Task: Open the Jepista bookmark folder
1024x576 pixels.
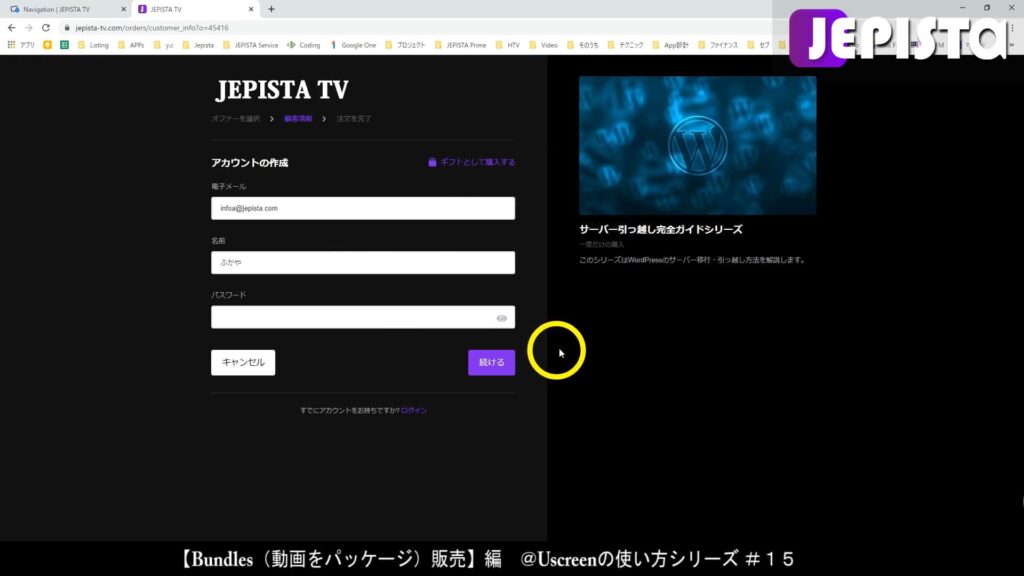Action: (199, 45)
